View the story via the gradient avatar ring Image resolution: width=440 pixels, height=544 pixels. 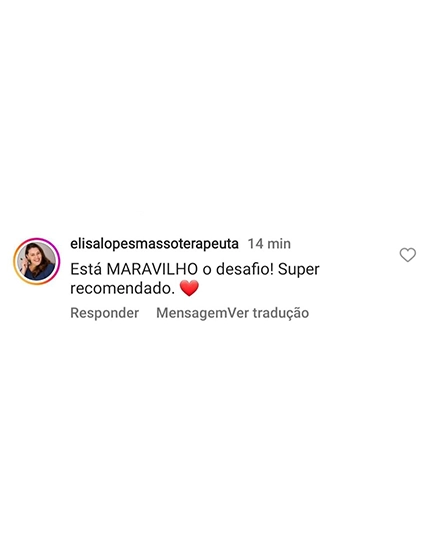[x=36, y=261]
